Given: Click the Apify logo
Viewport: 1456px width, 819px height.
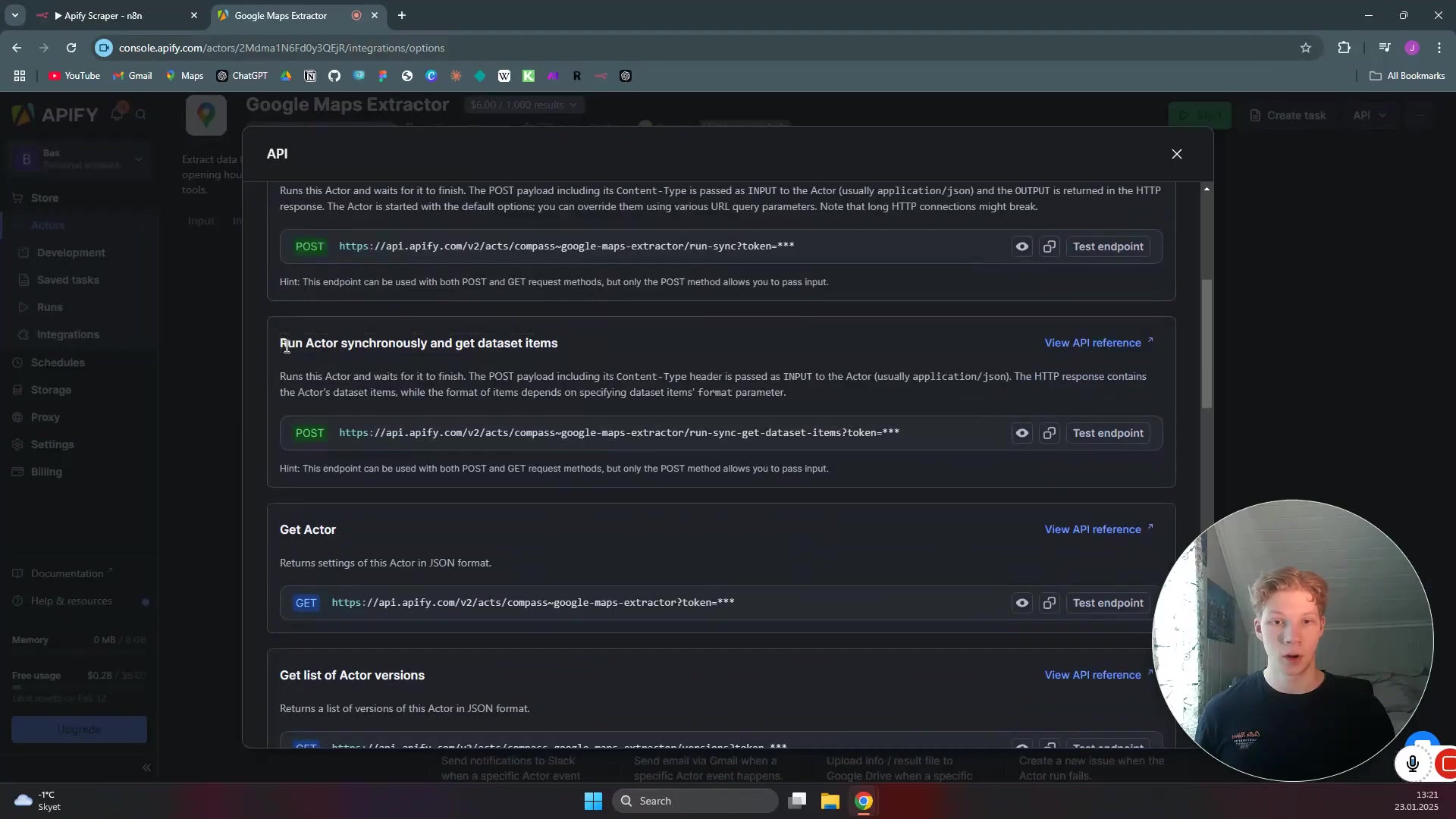Looking at the screenshot, I should pos(56,115).
